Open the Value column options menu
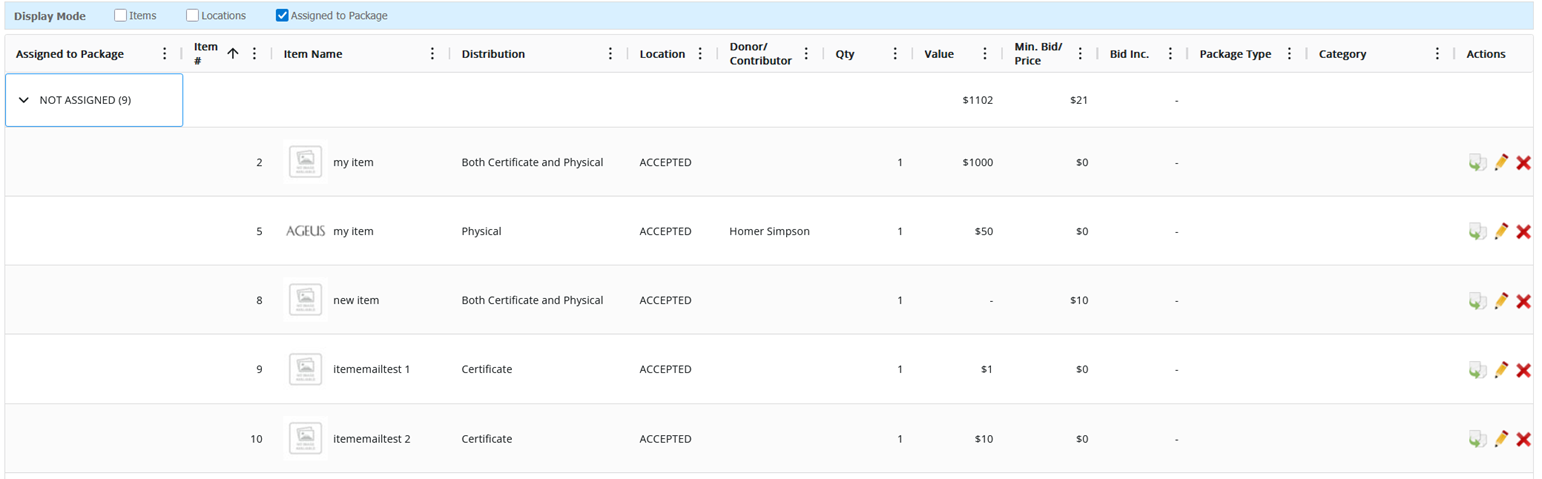 985,54
